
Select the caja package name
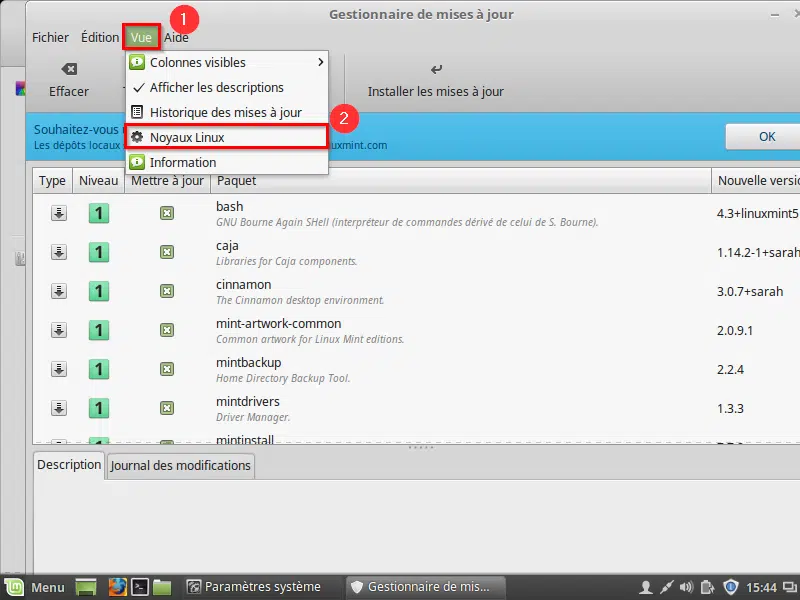point(227,246)
